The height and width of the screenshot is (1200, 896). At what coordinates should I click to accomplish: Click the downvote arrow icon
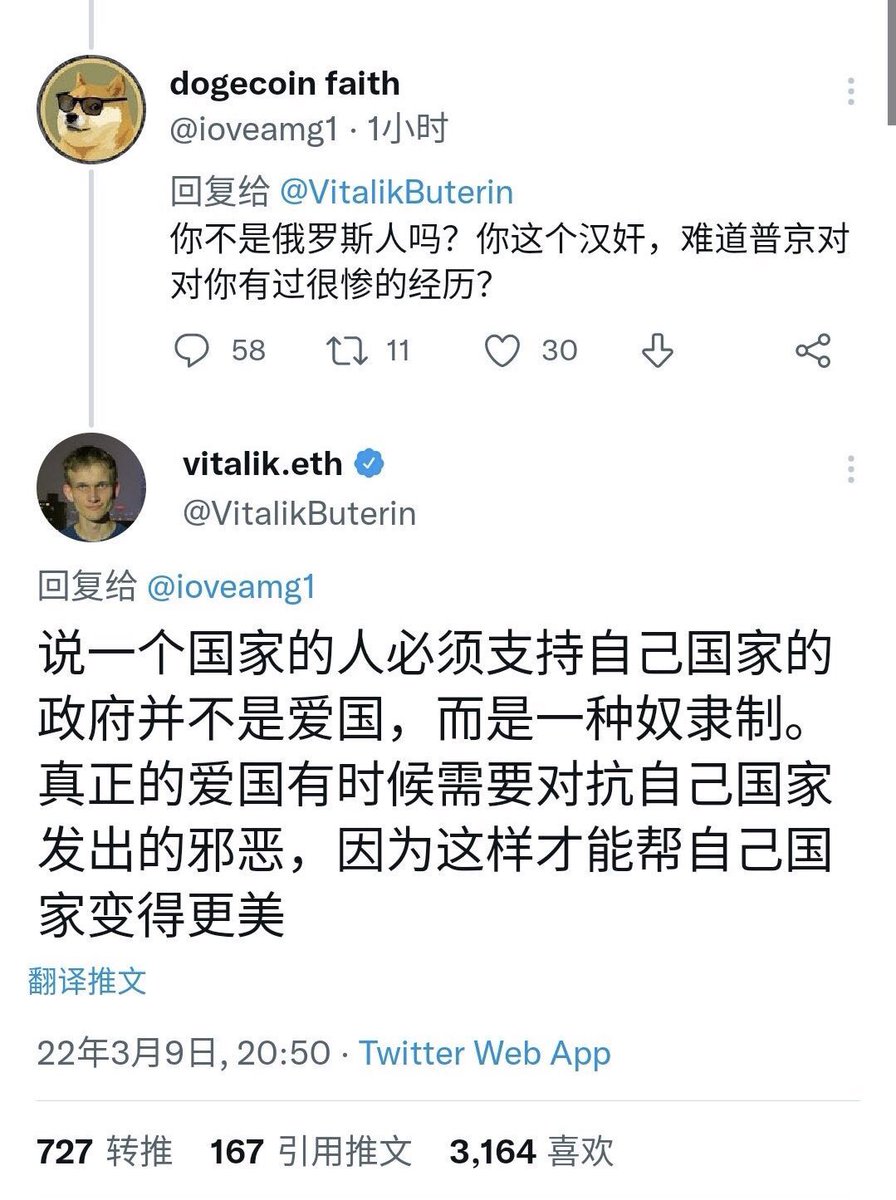point(657,350)
